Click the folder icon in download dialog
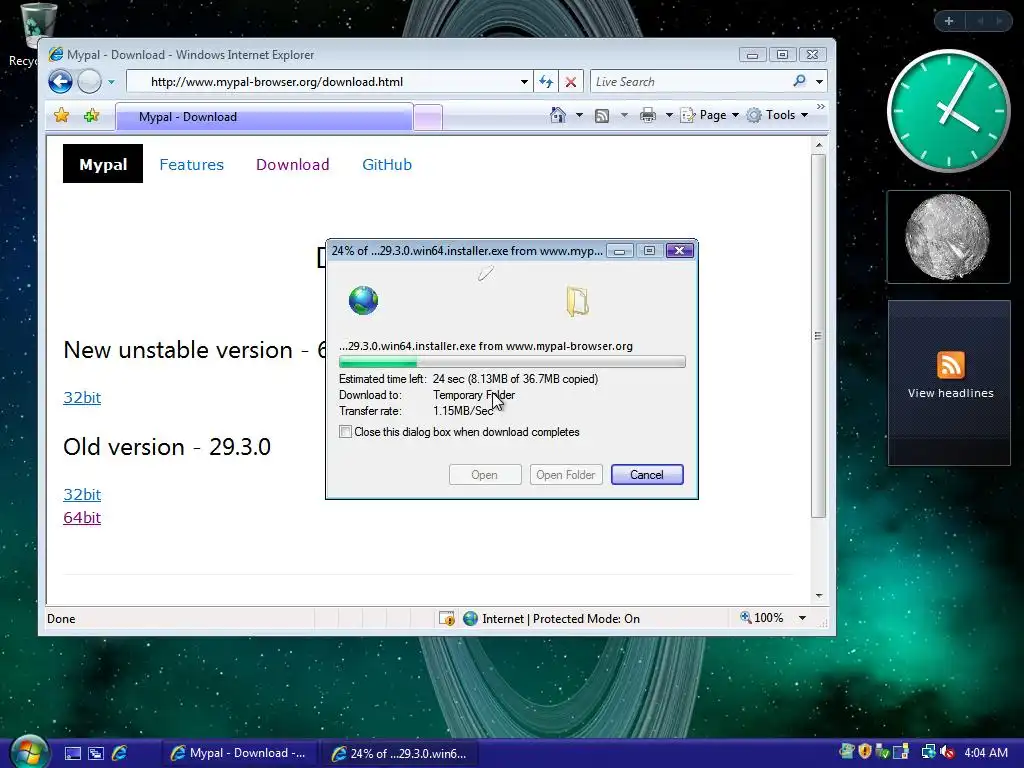 pyautogui.click(x=577, y=301)
